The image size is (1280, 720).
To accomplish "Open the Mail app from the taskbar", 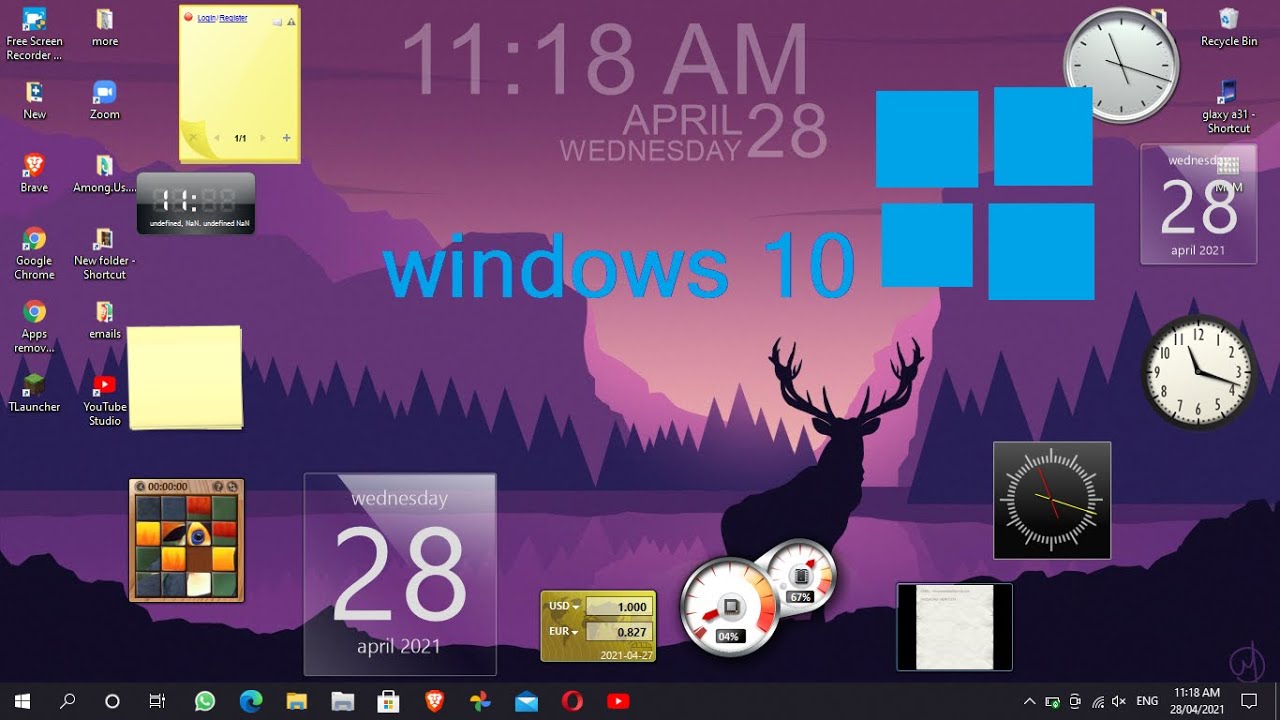I will (526, 701).
